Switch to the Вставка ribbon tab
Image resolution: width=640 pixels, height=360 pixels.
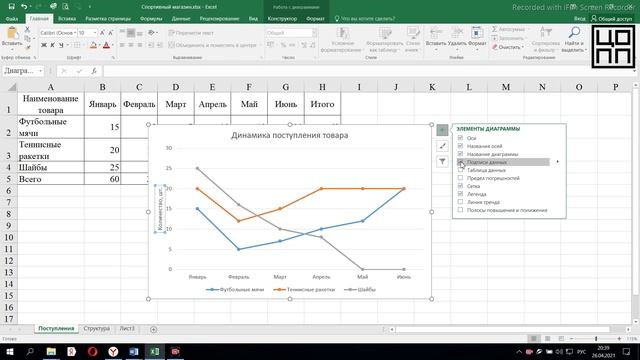[67, 19]
